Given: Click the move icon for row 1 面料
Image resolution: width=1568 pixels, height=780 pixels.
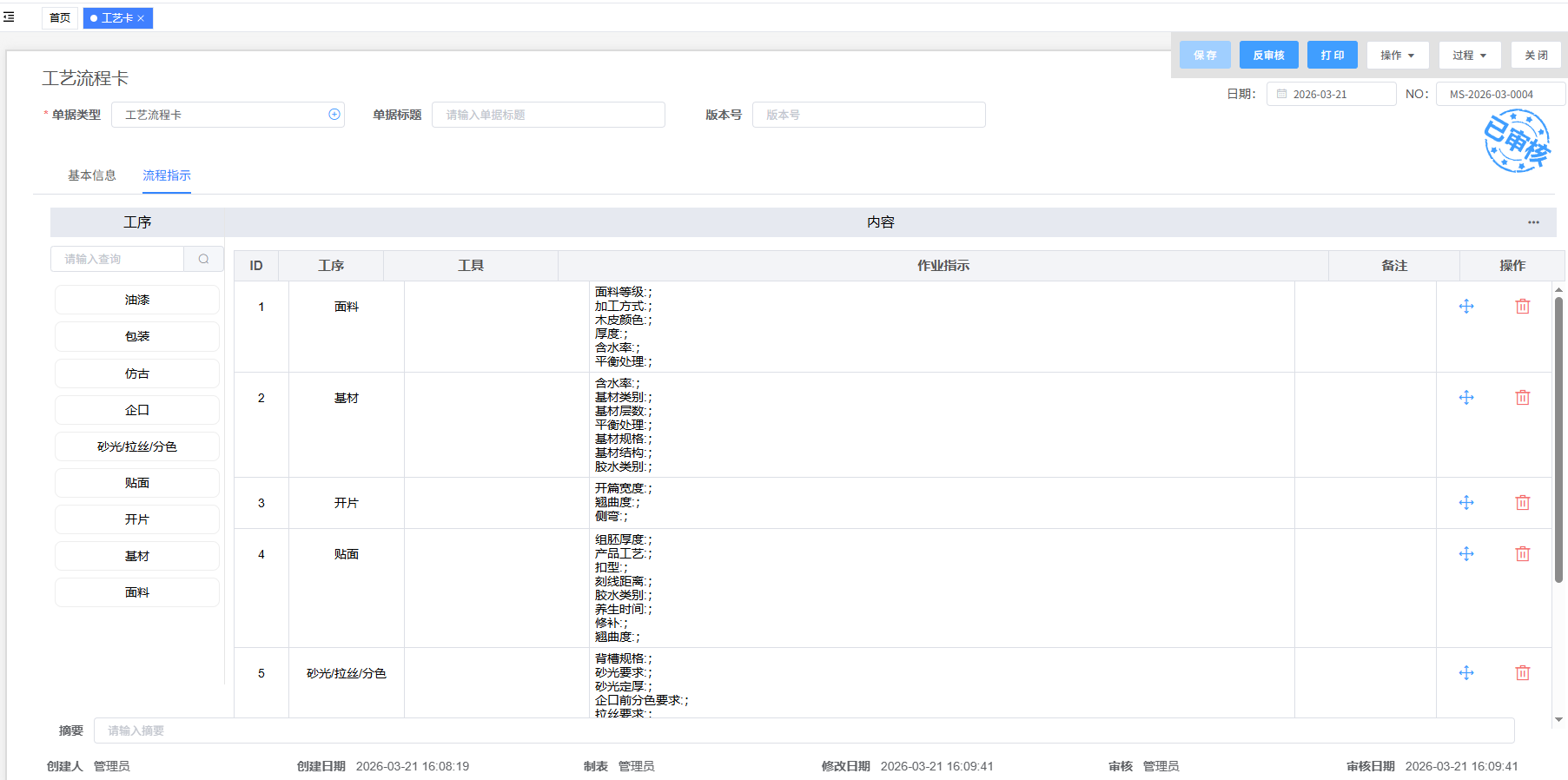Looking at the screenshot, I should click(1465, 307).
